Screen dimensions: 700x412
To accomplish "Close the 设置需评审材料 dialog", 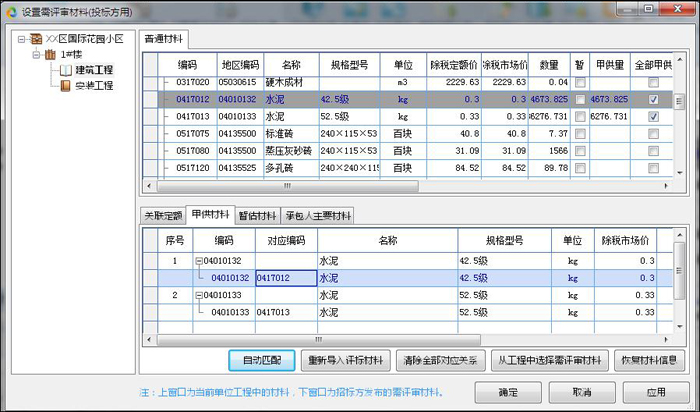I will coord(677,8).
